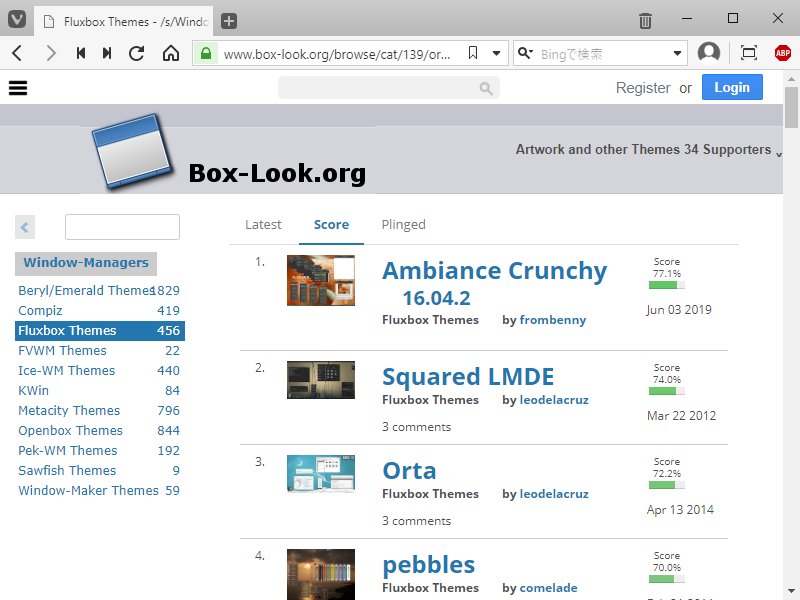Image resolution: width=800 pixels, height=600 pixels.
Task: Open the Vivaldi menu icon
Action: (x=16, y=20)
